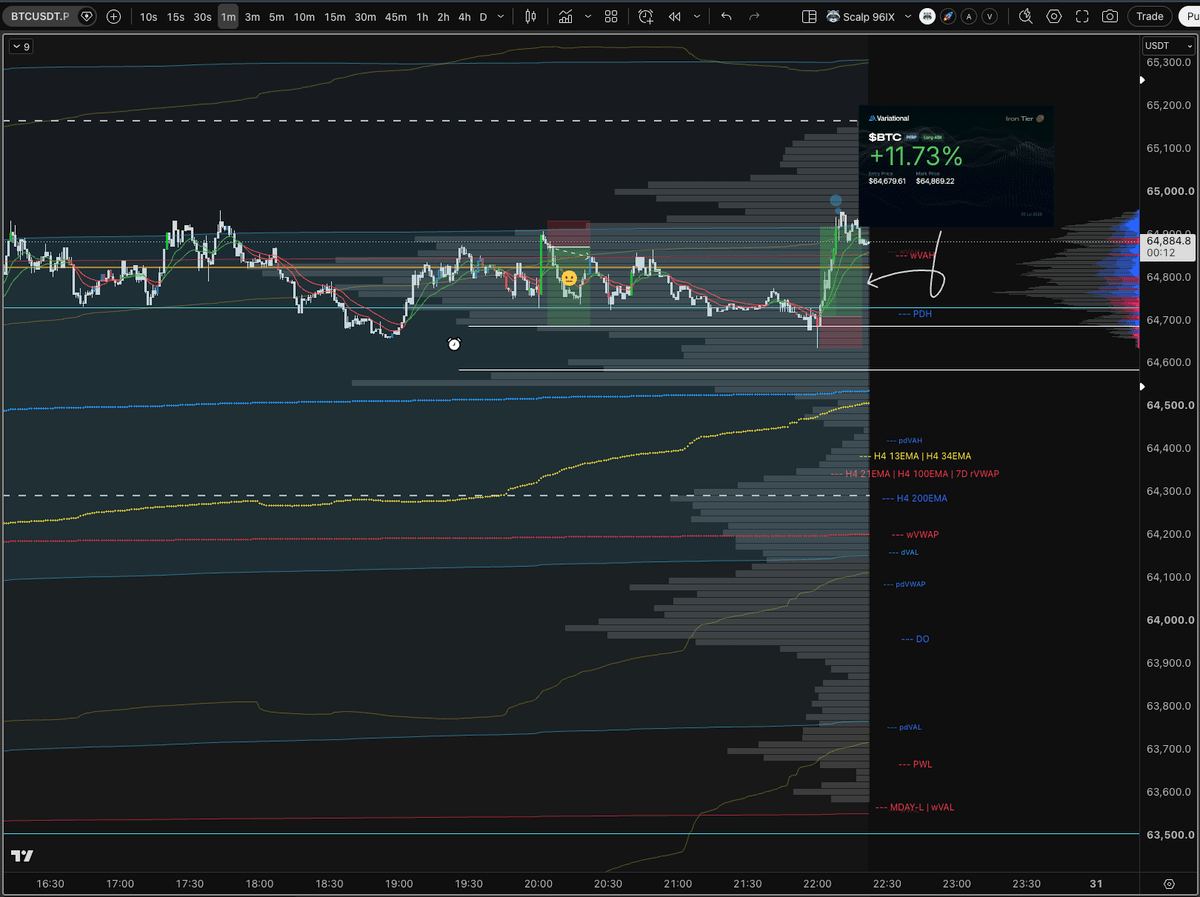Expand the time interval dropdown arrow

(x=500, y=16)
